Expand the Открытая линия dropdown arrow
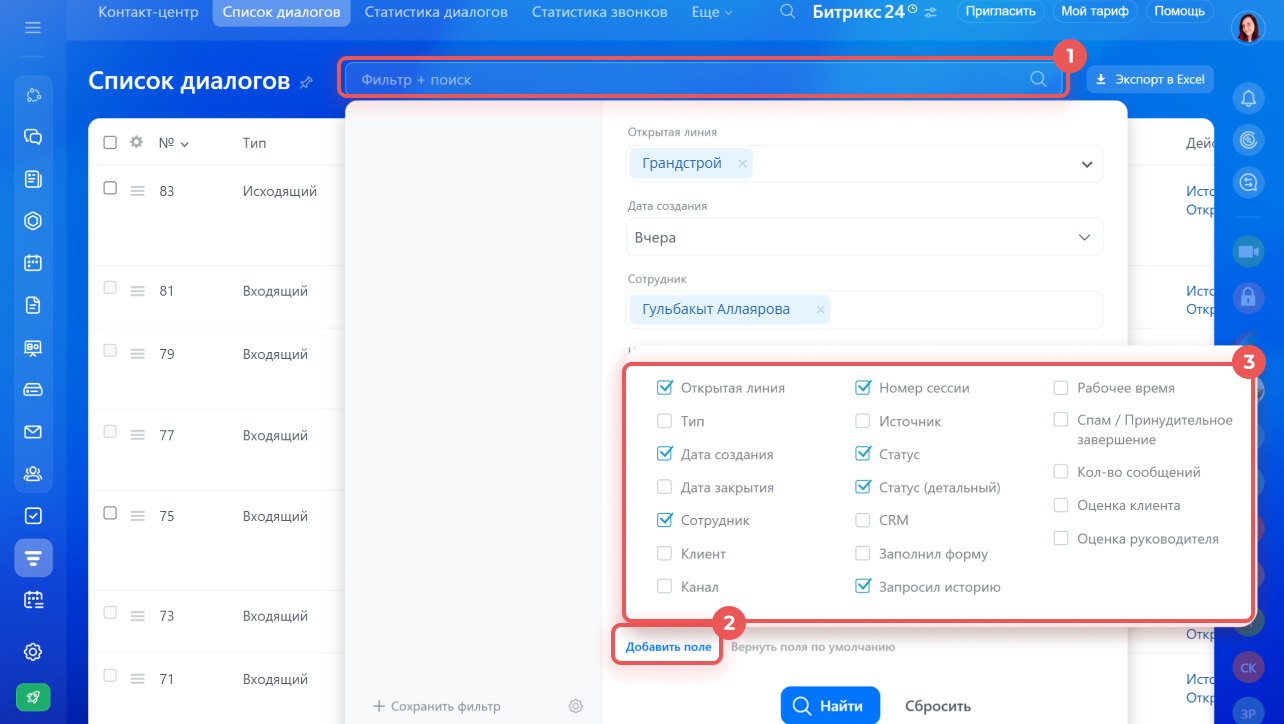The height and width of the screenshot is (724, 1284). point(1086,164)
